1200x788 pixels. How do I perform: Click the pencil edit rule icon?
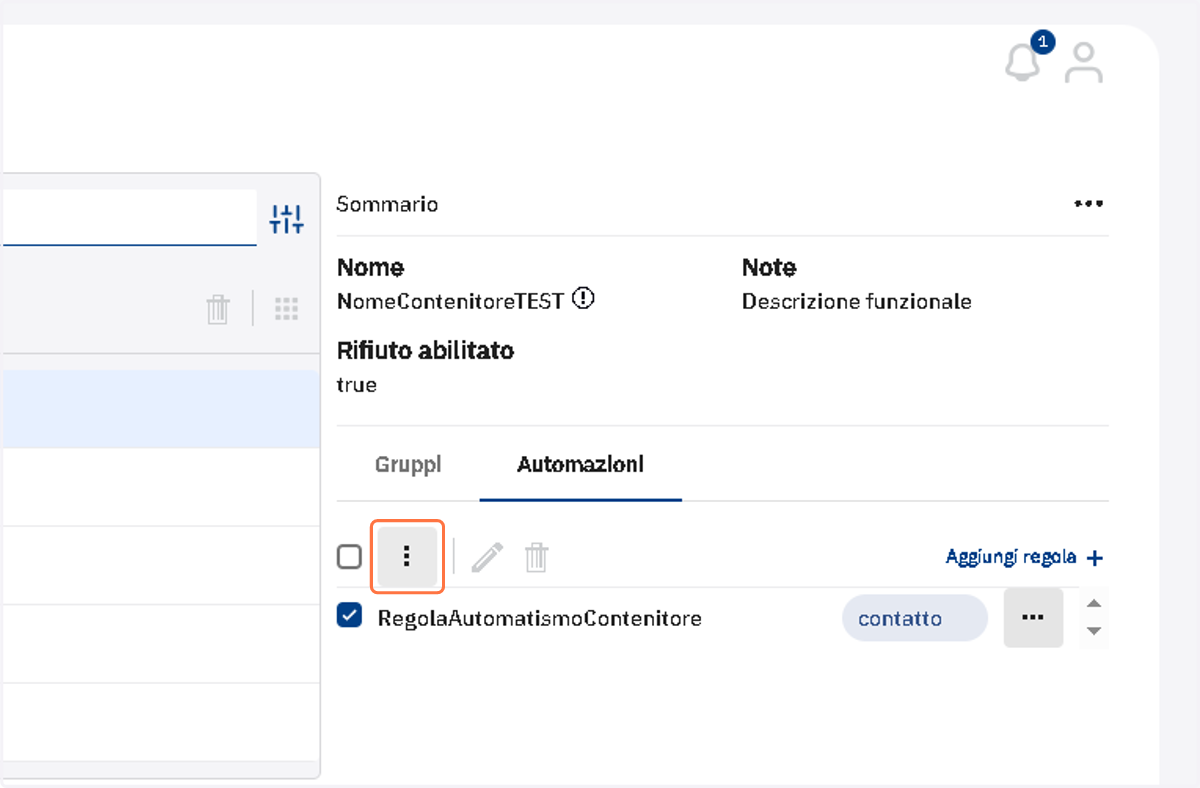tap(487, 557)
